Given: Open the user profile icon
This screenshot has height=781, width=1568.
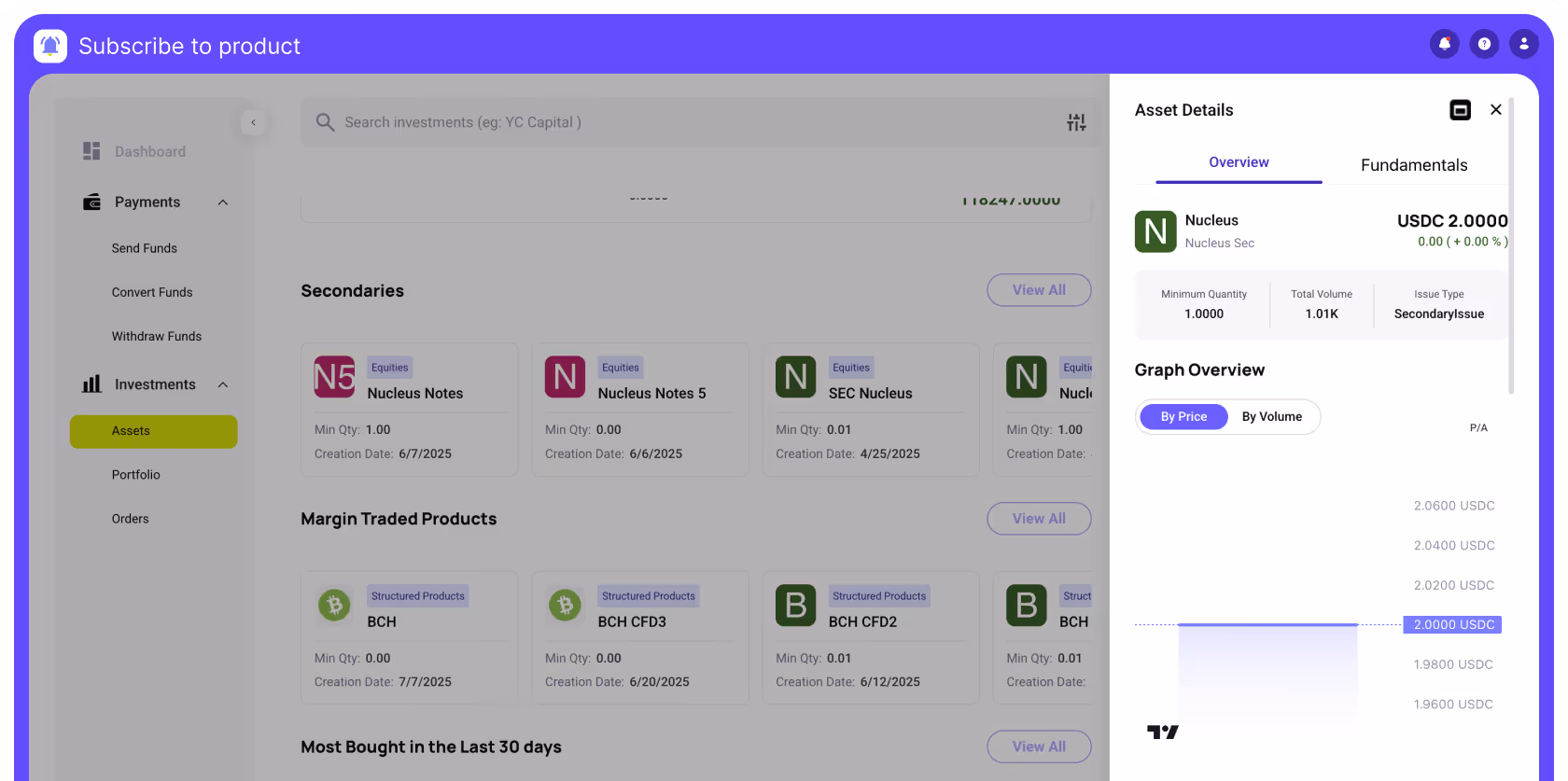Looking at the screenshot, I should [x=1523, y=44].
